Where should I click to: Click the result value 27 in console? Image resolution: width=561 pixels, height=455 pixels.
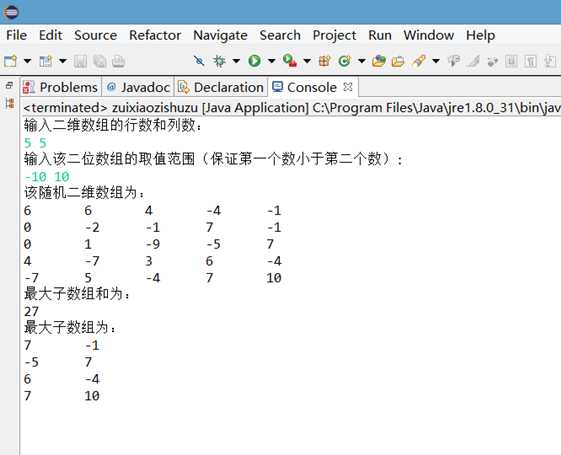point(31,311)
